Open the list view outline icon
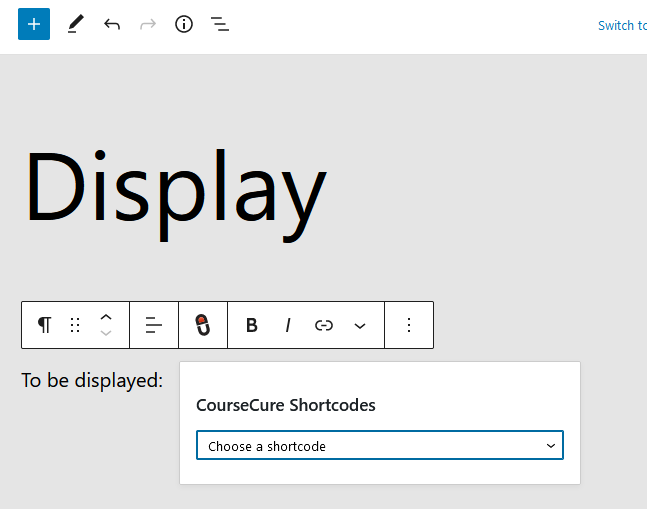 pos(220,24)
